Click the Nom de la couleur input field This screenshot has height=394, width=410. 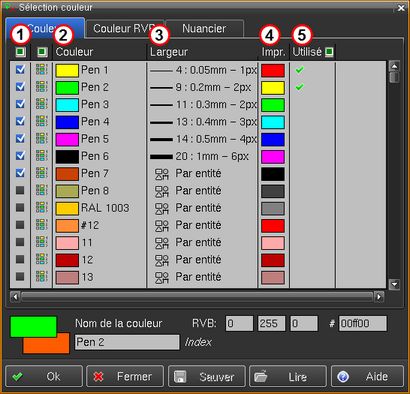[x=127, y=342]
